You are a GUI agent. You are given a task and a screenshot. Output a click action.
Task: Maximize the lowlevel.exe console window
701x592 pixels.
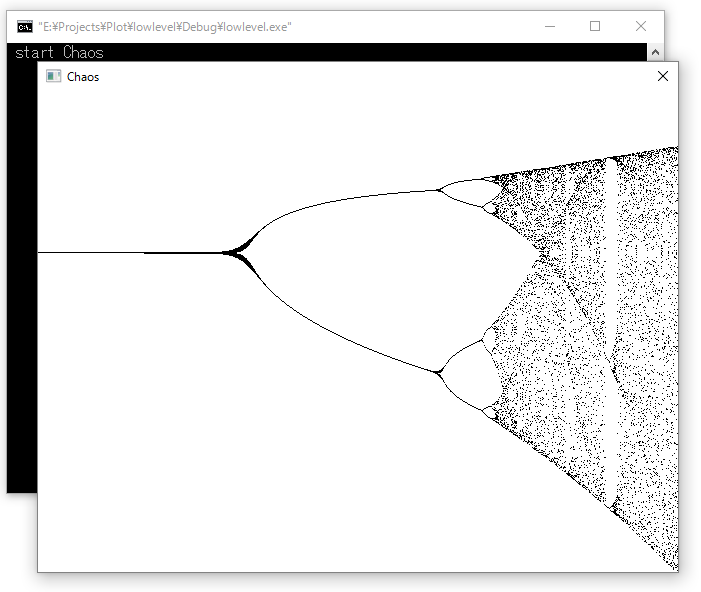595,26
